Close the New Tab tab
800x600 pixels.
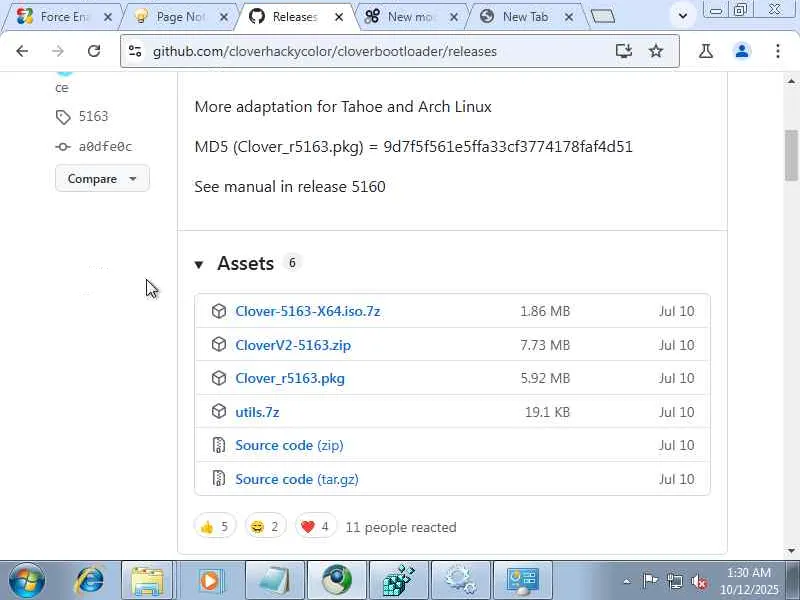[x=569, y=17]
